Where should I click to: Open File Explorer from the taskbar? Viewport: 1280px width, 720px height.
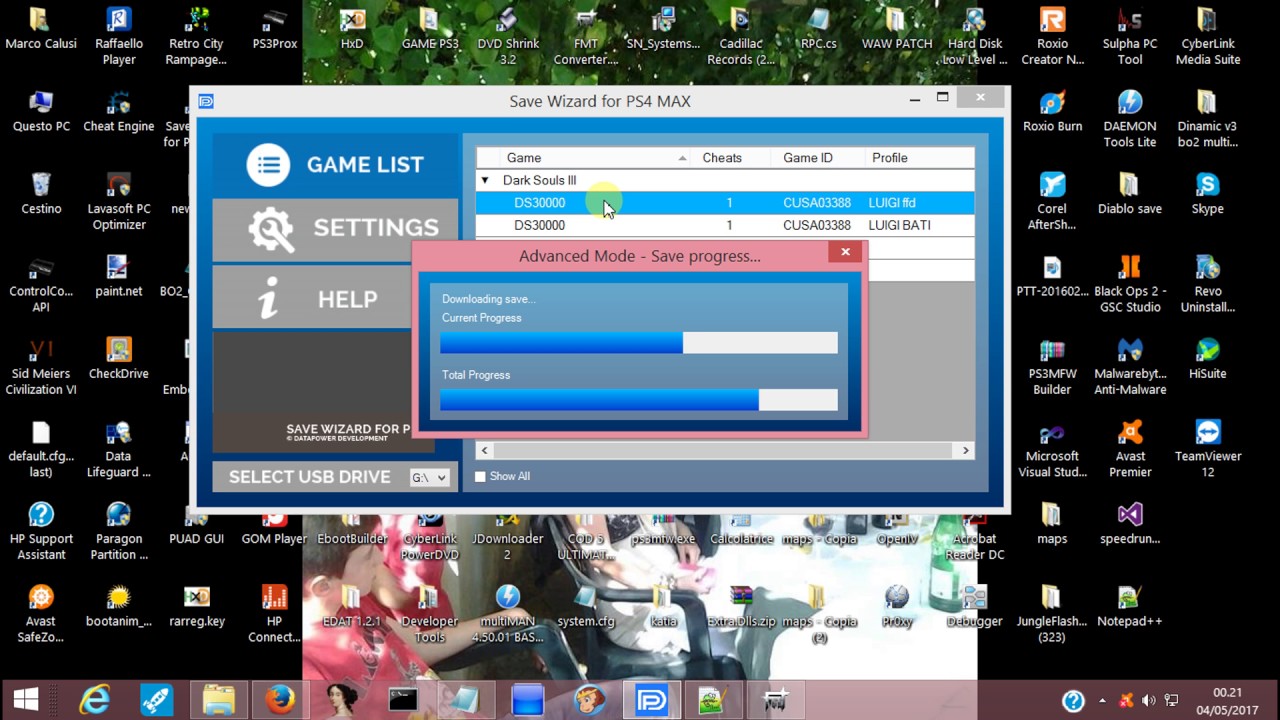[218, 700]
